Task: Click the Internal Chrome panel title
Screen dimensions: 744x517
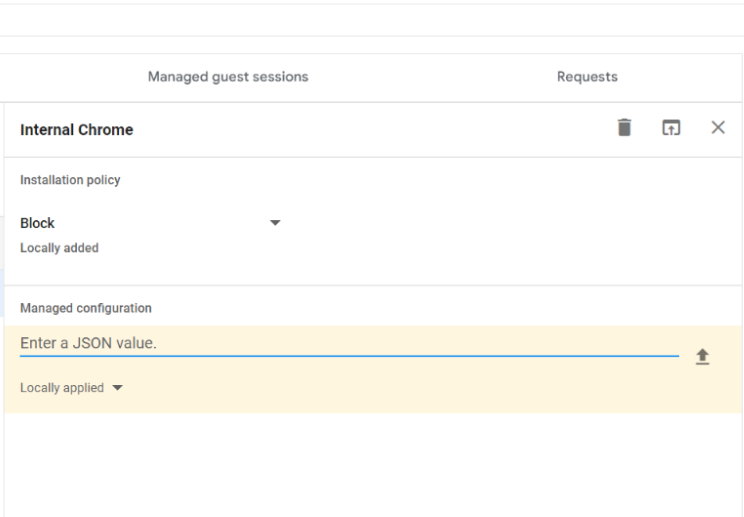Action: 77,130
